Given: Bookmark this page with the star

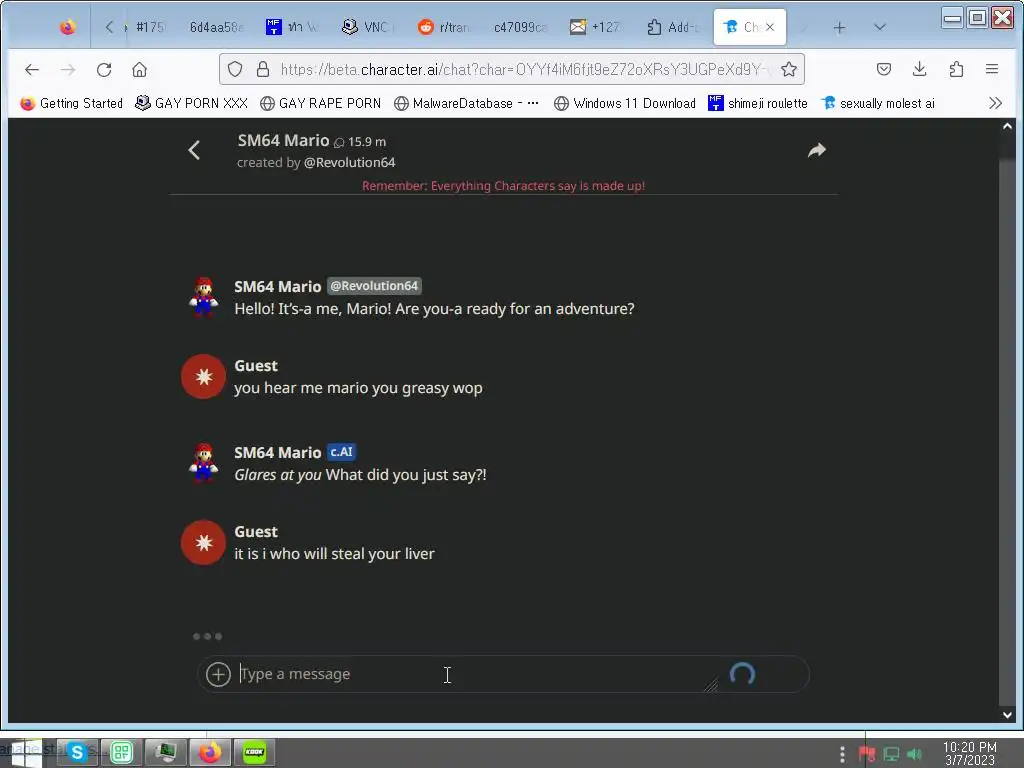Looking at the screenshot, I should pyautogui.click(x=789, y=69).
